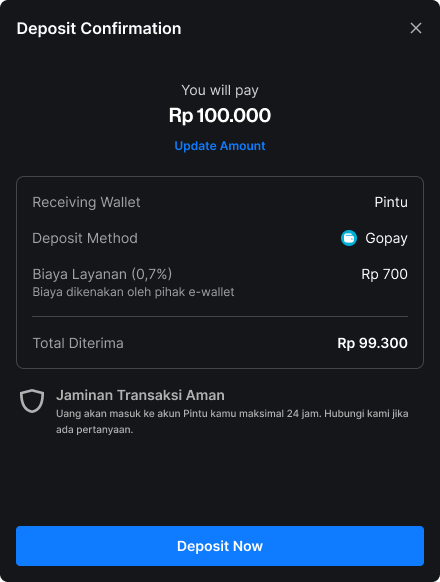Click the Total Diterima label
Screen dimensions: 440x582
[78, 343]
